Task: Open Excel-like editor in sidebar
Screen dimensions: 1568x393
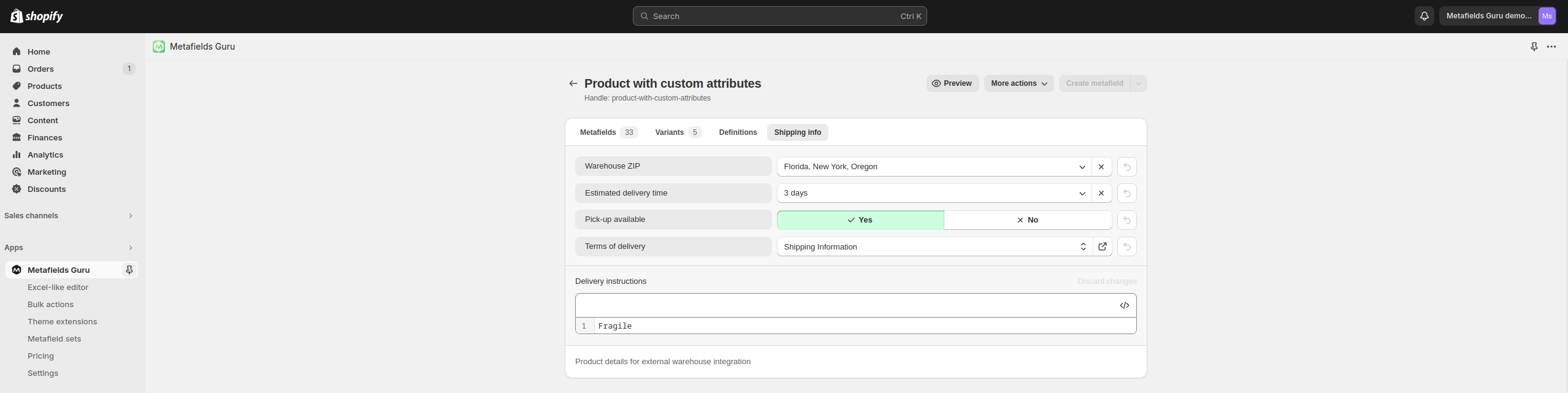Action: point(58,287)
